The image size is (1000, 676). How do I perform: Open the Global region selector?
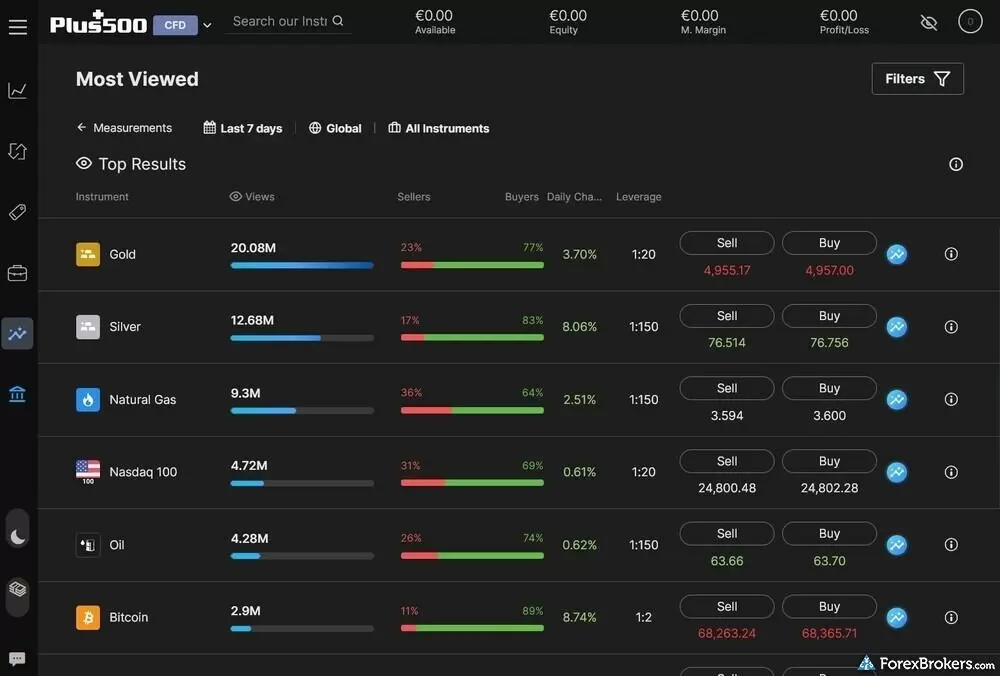pyautogui.click(x=335, y=128)
